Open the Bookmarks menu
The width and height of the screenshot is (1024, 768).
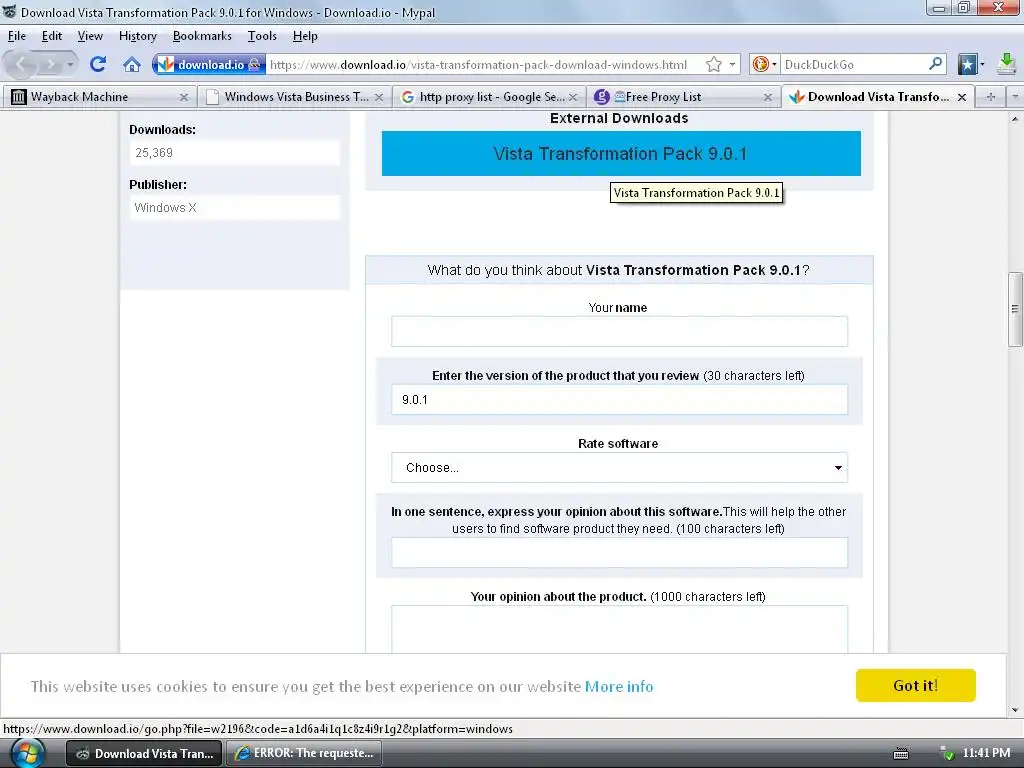pyautogui.click(x=202, y=36)
